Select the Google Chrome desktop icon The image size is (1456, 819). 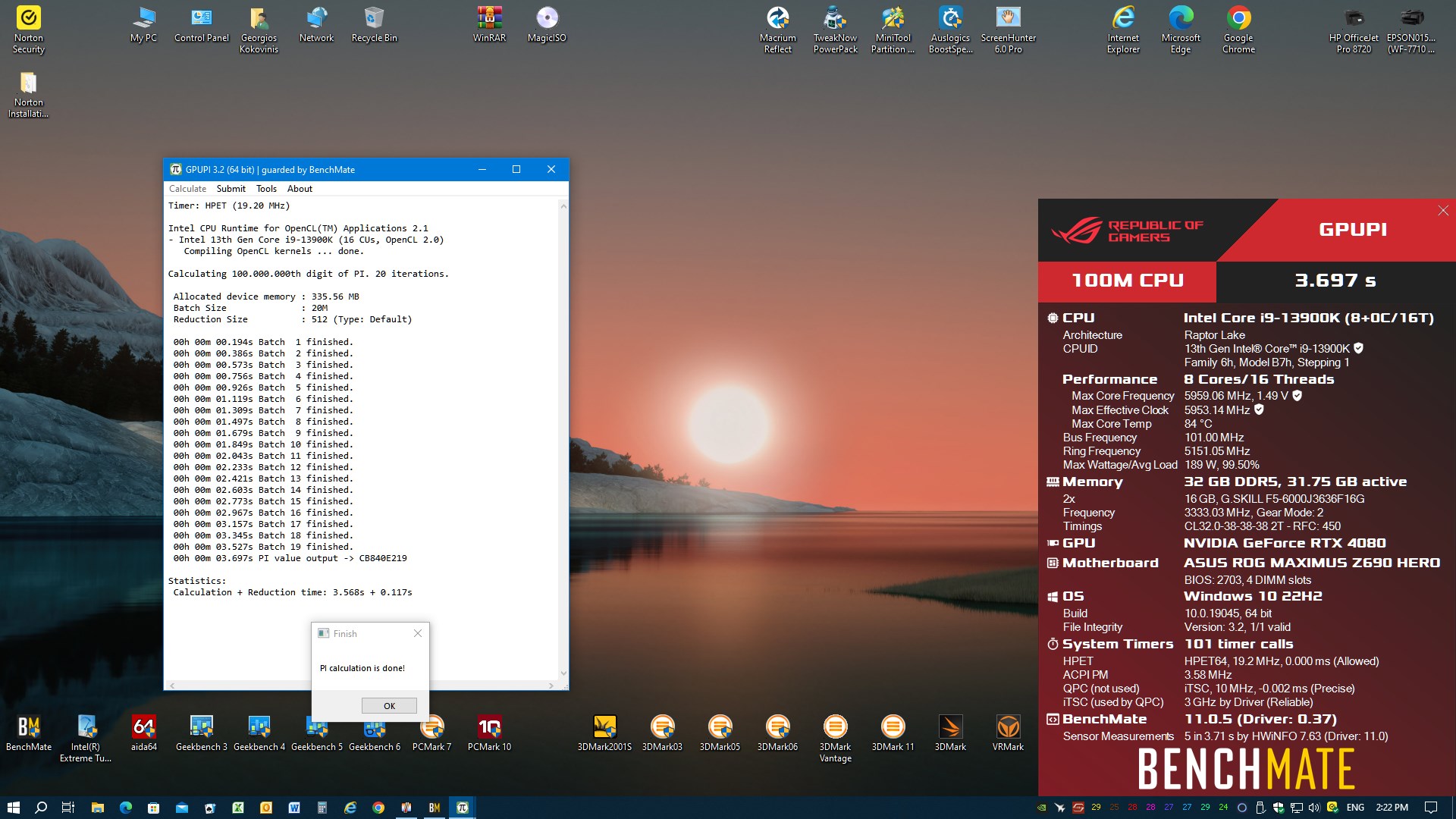[x=1238, y=30]
